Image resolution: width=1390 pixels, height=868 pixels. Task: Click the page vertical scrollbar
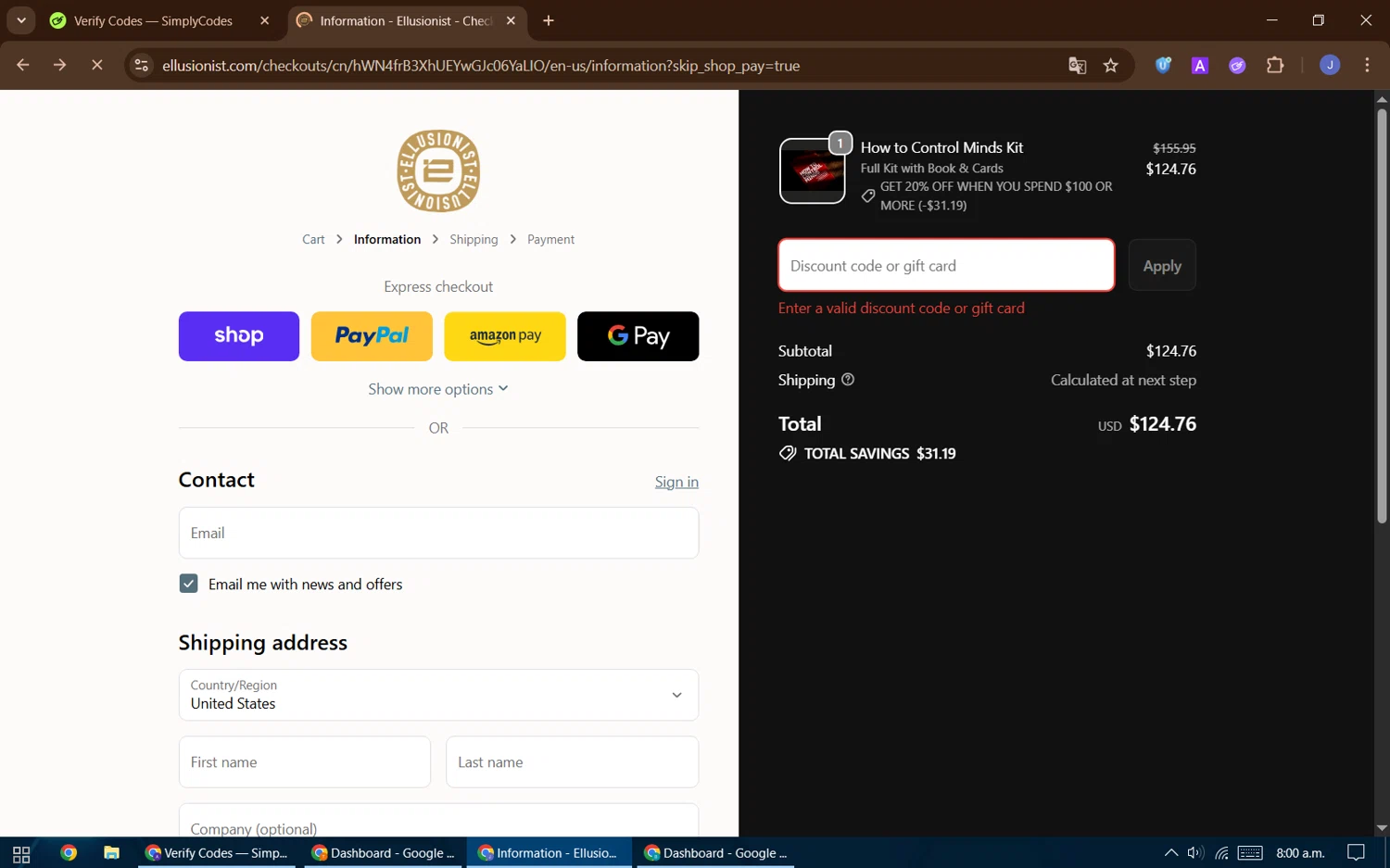(x=1382, y=316)
